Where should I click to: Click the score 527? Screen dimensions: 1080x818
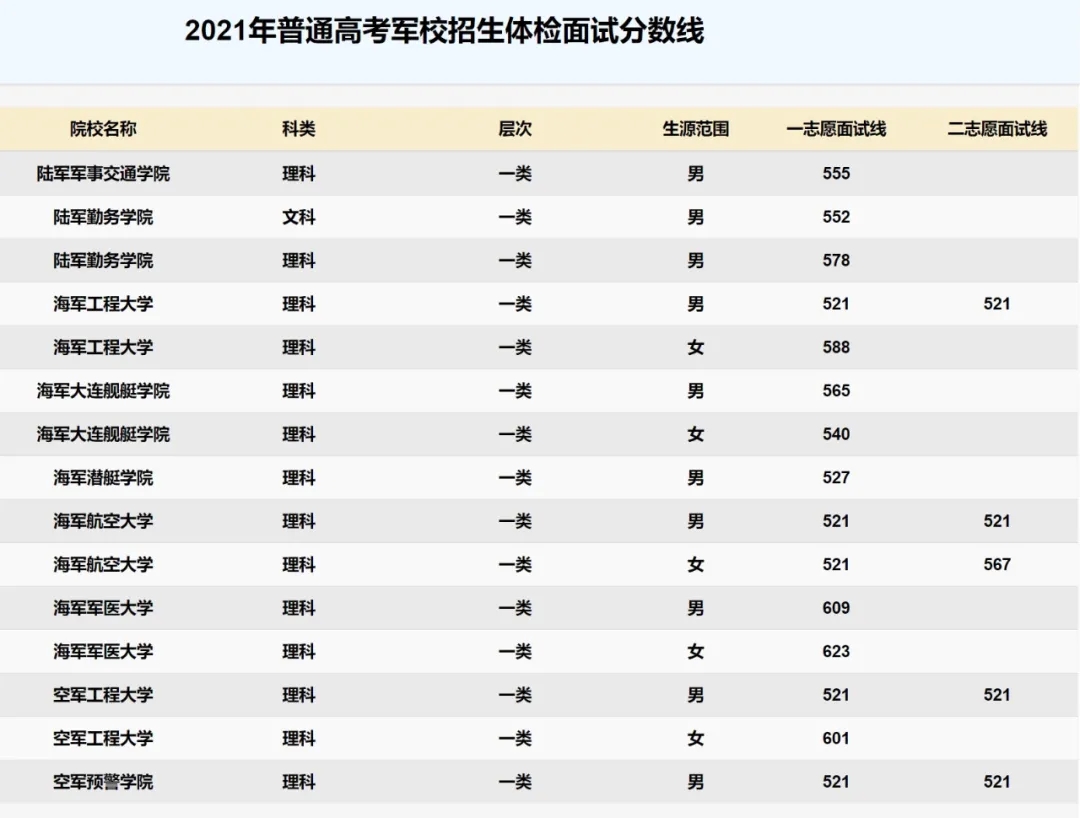click(836, 477)
